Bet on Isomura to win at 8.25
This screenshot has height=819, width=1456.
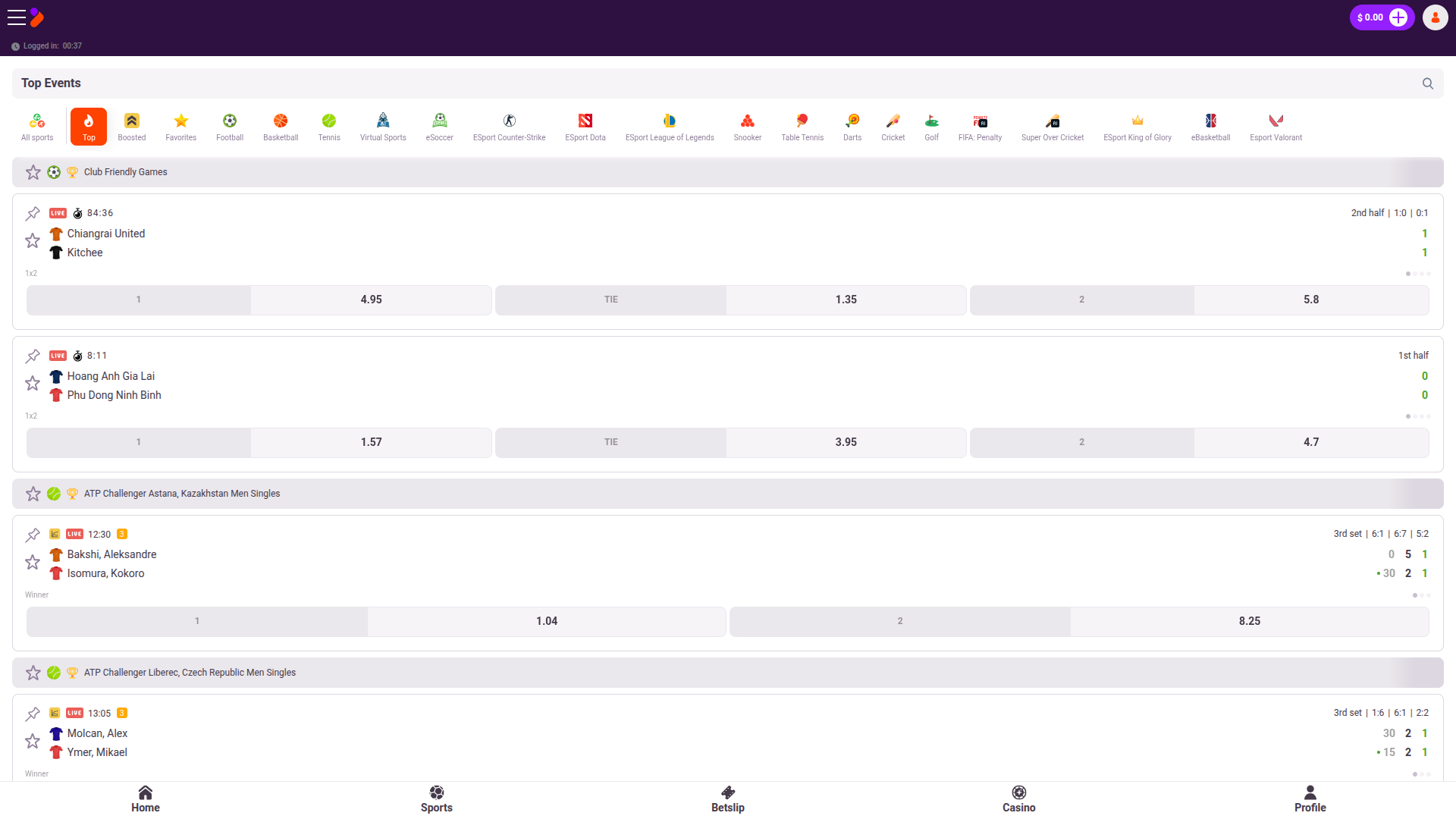pos(1249,621)
